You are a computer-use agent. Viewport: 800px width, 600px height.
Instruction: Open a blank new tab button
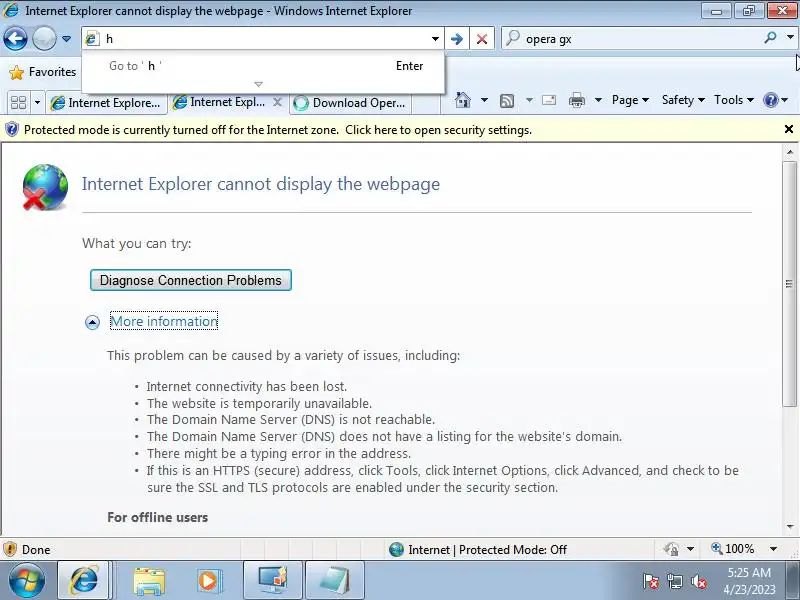[426, 103]
